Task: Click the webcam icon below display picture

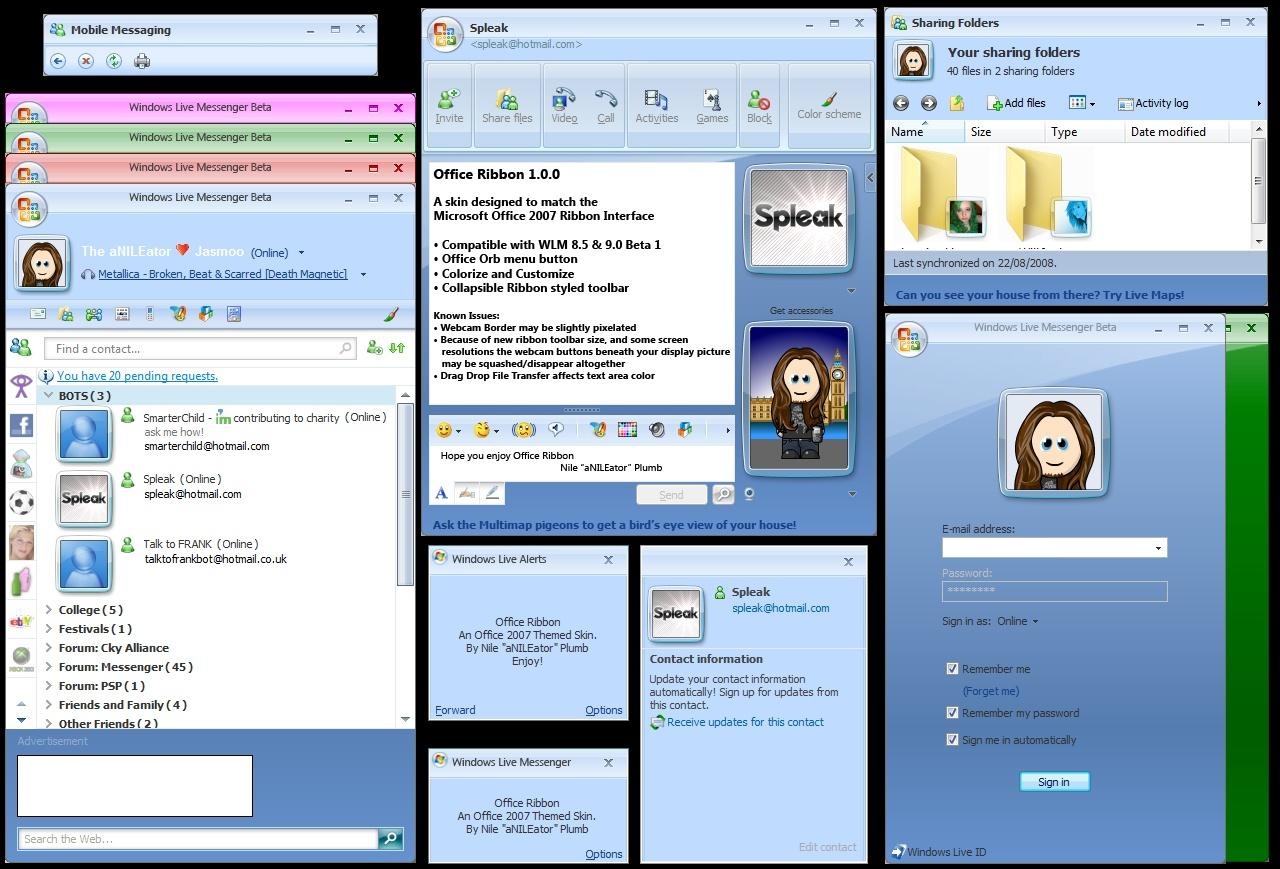Action: [749, 493]
